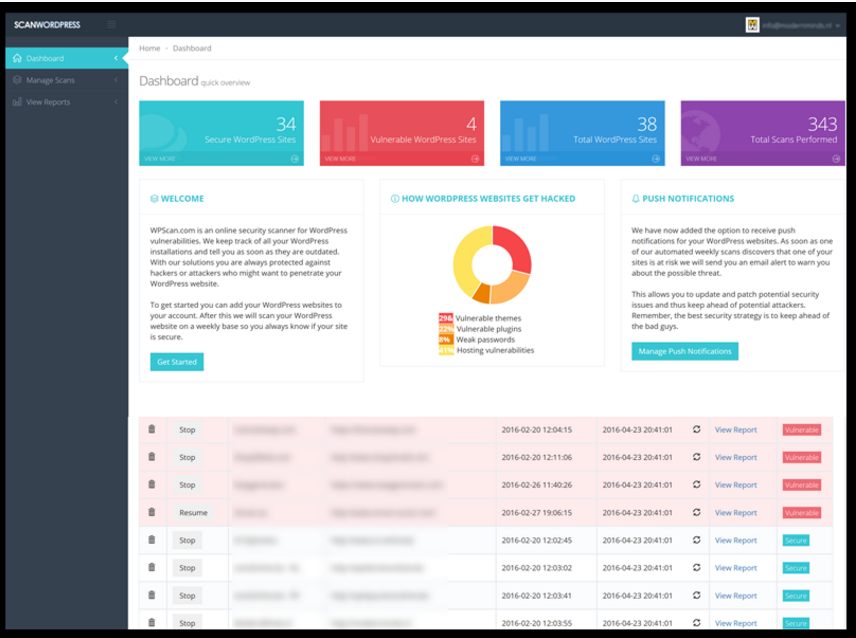Image resolution: width=856 pixels, height=638 pixels.
Task: Stop the scan created 2016-02-26 11:40:26
Action: point(187,485)
